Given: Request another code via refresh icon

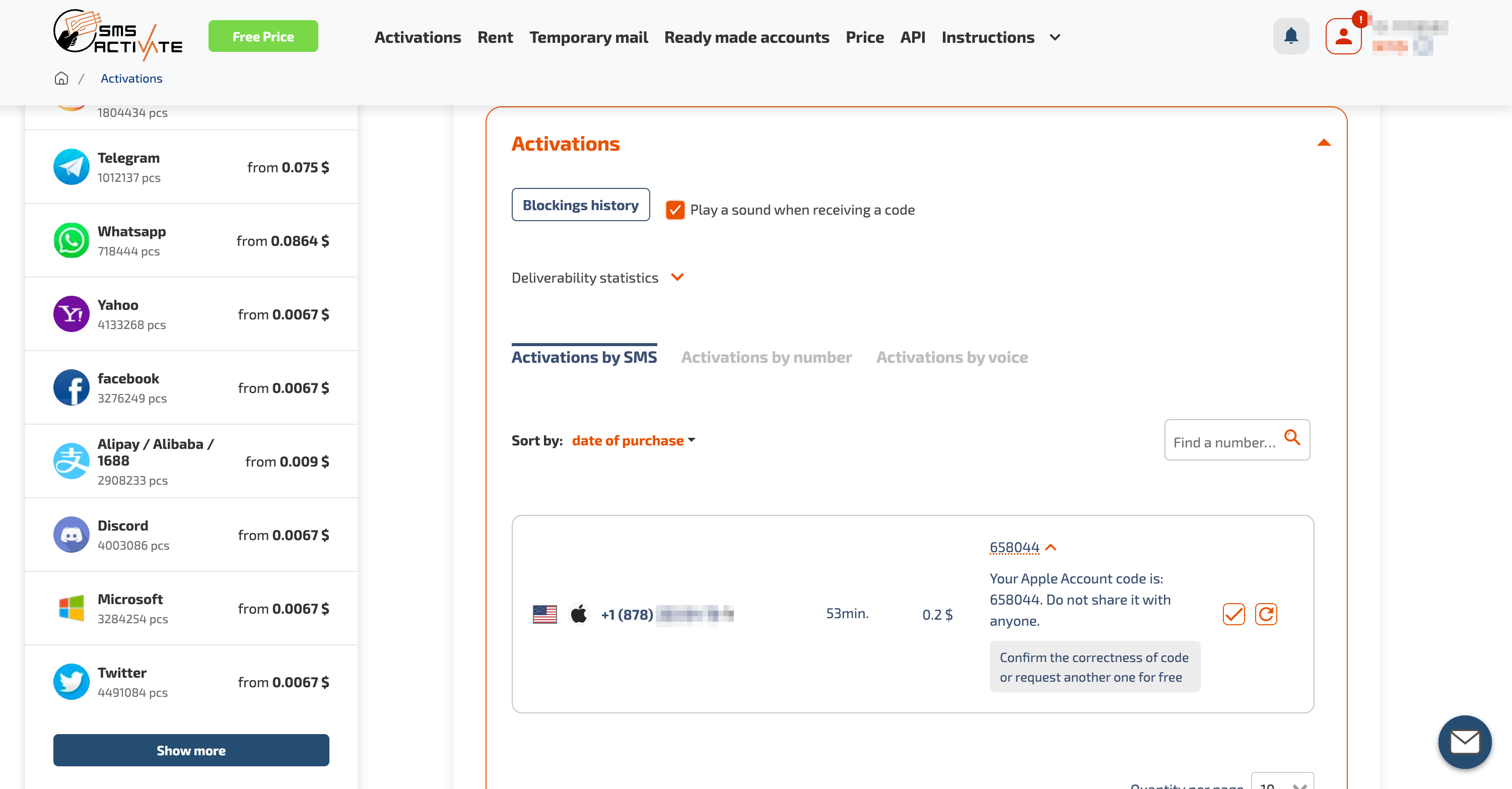Looking at the screenshot, I should click(1266, 614).
